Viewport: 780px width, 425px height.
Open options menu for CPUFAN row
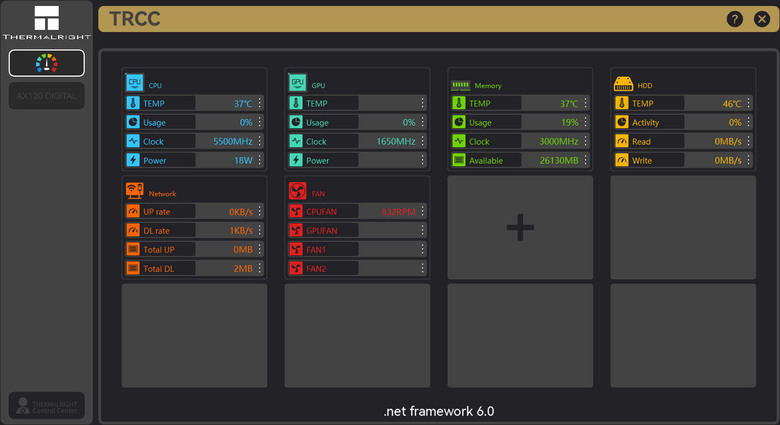tap(423, 211)
